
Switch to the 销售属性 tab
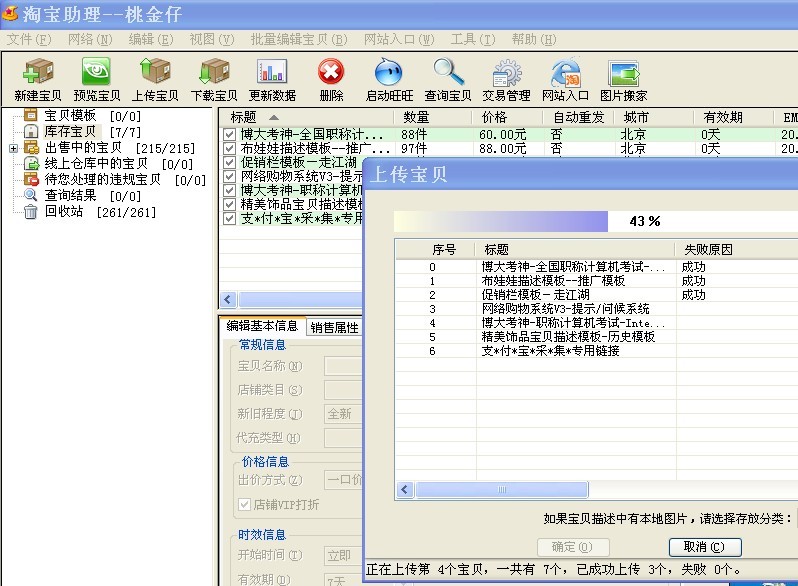(334, 327)
